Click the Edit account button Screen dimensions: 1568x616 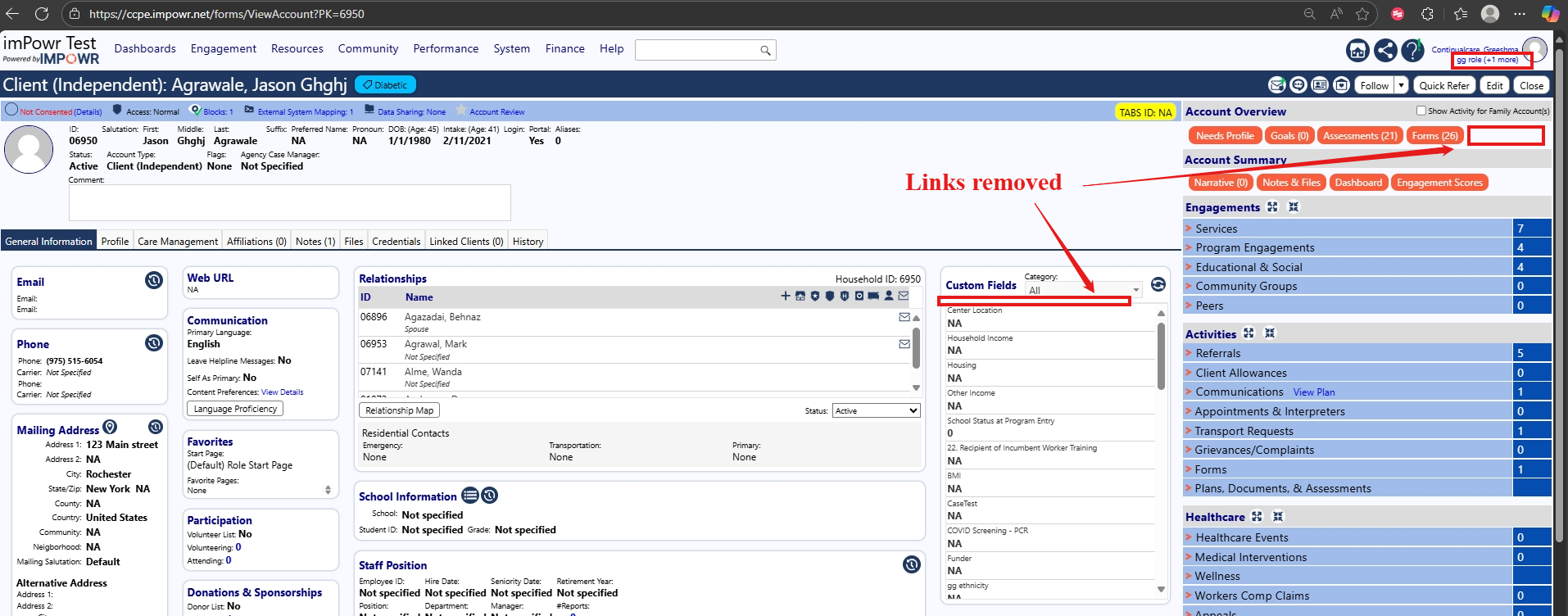coord(1495,85)
